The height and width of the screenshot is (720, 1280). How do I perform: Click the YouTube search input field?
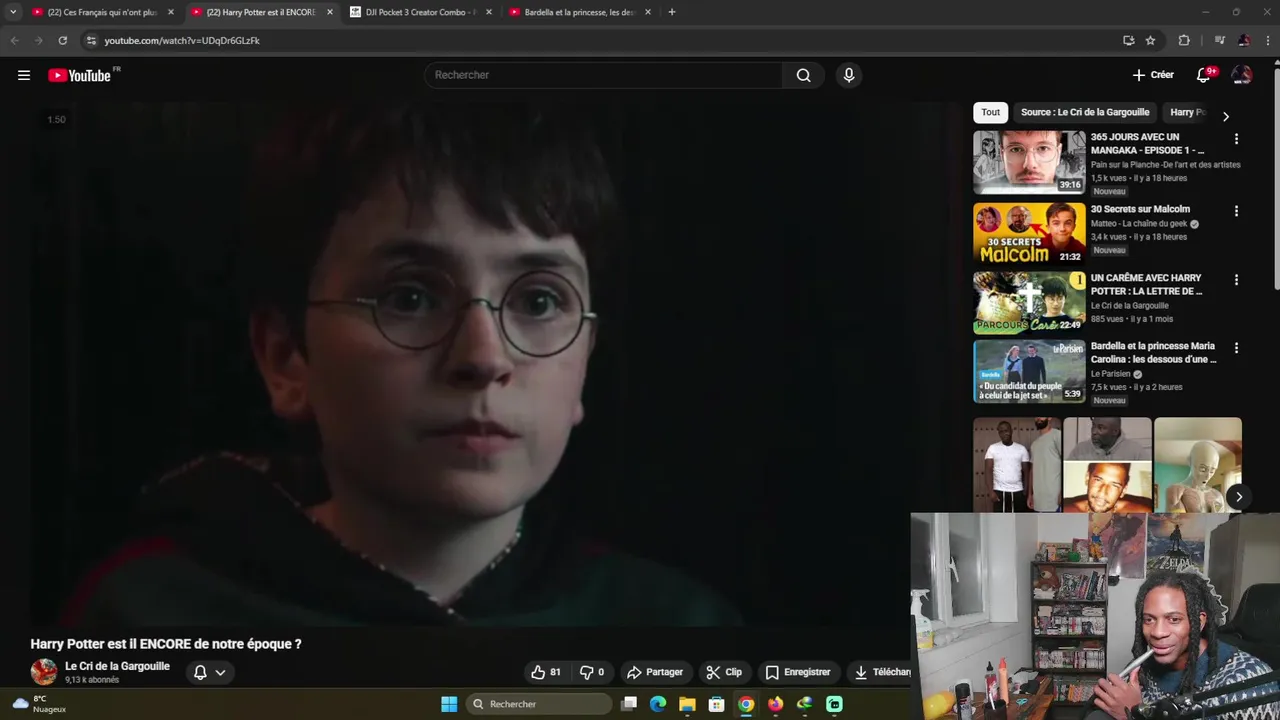(604, 75)
